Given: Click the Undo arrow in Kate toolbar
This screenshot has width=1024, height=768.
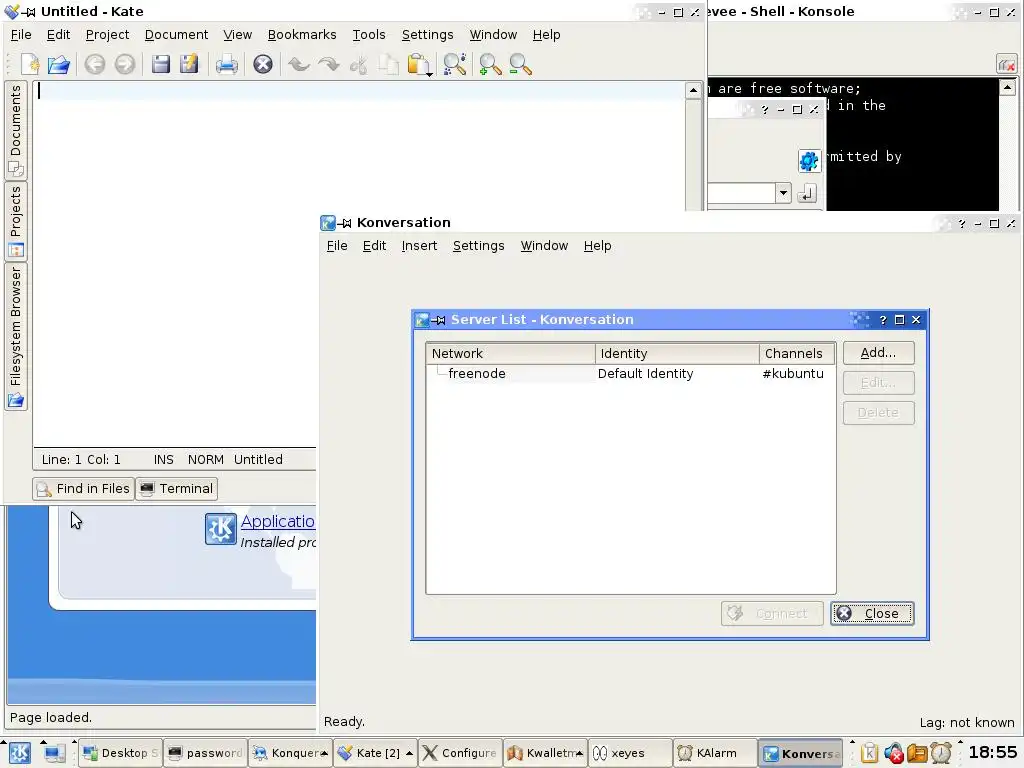Looking at the screenshot, I should click(x=298, y=64).
